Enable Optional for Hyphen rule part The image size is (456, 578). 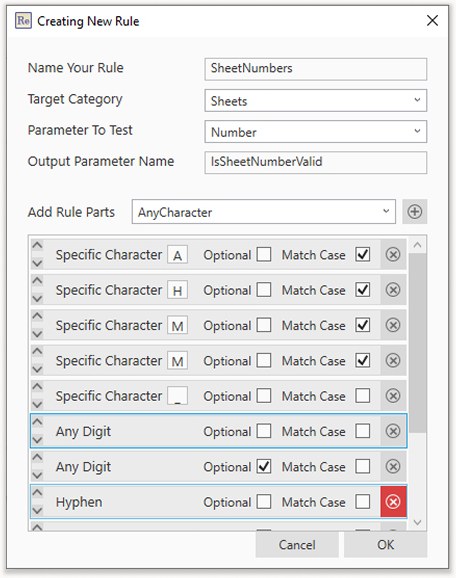pyautogui.click(x=264, y=502)
